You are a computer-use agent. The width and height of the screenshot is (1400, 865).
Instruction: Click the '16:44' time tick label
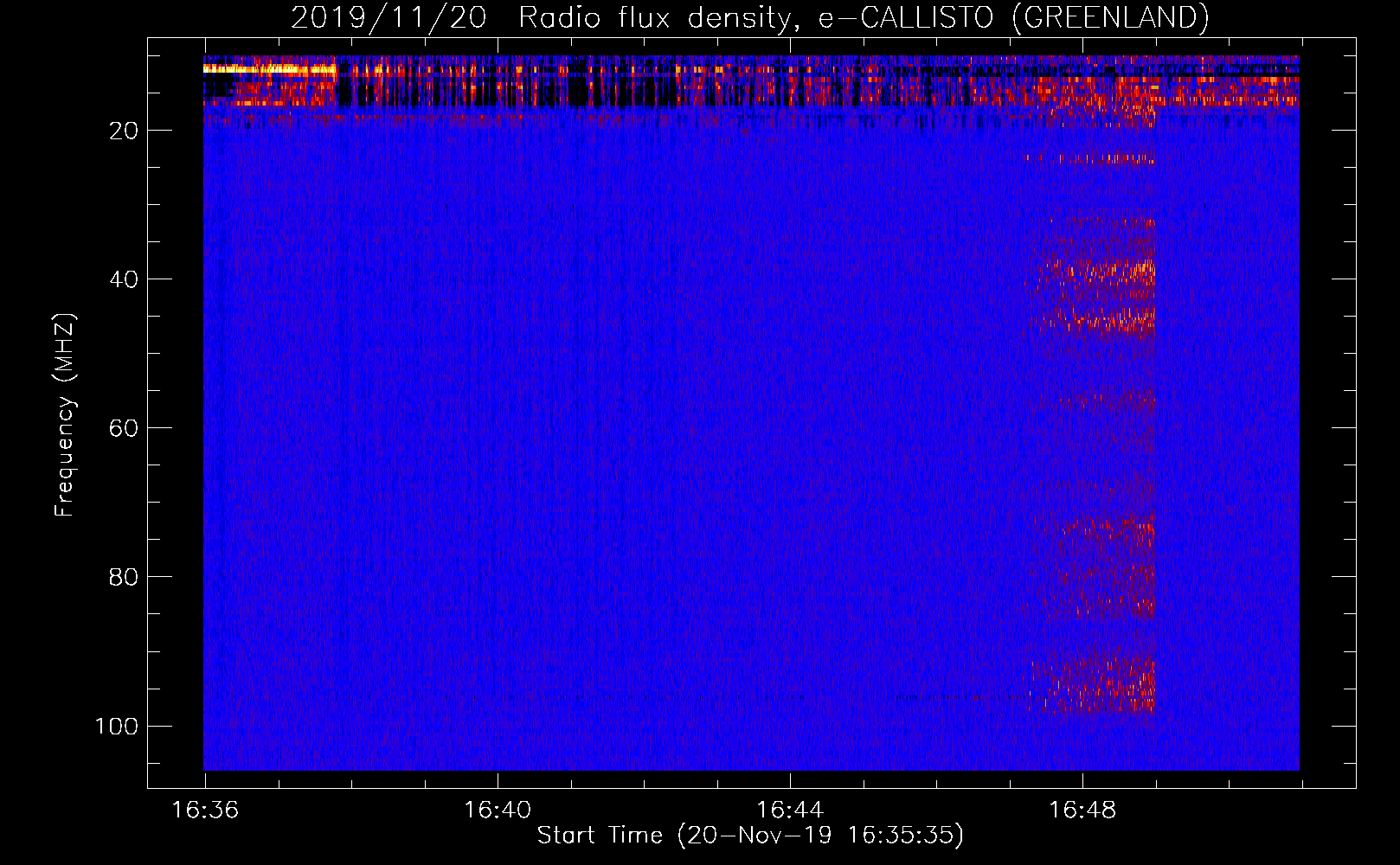(x=790, y=811)
